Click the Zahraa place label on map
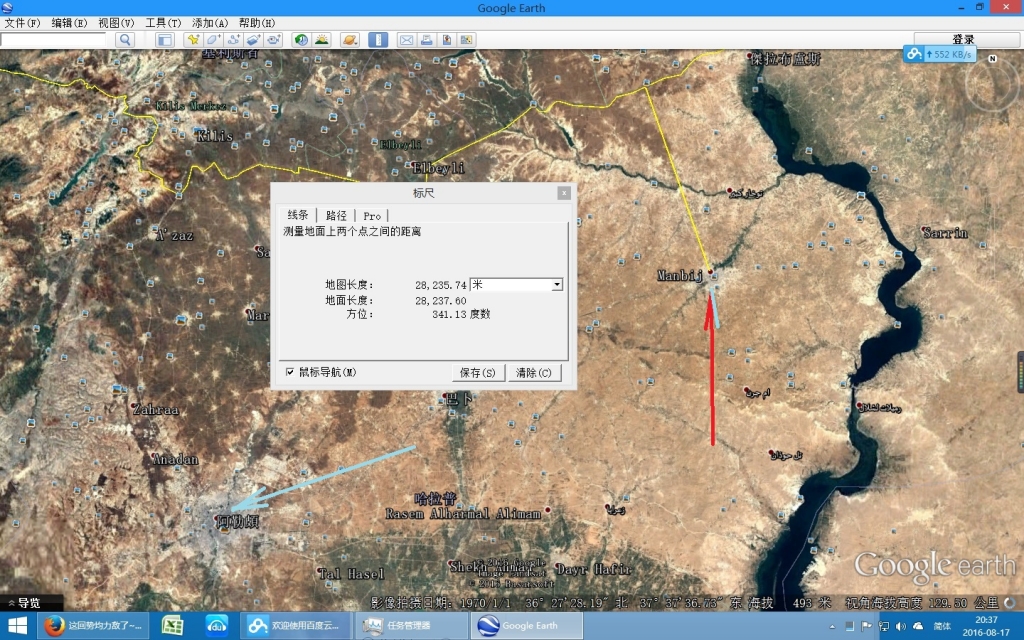 [x=156, y=409]
